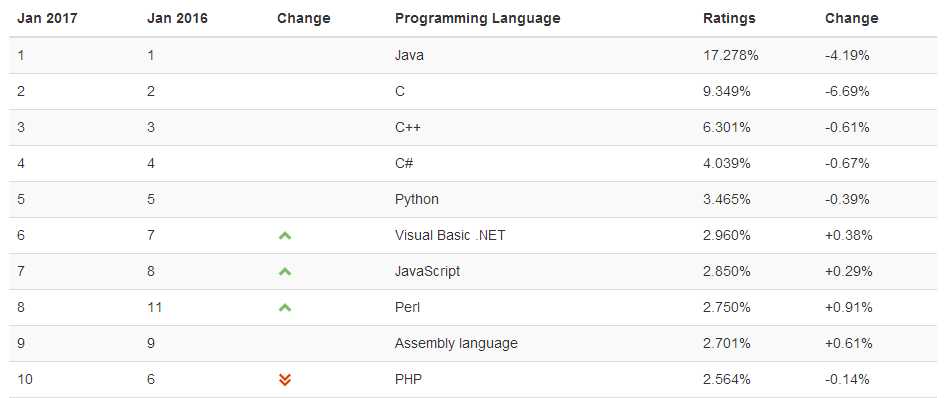Click the -6.69% change value for C
Viewport: 946px width, 398px height.
pyautogui.click(x=847, y=92)
